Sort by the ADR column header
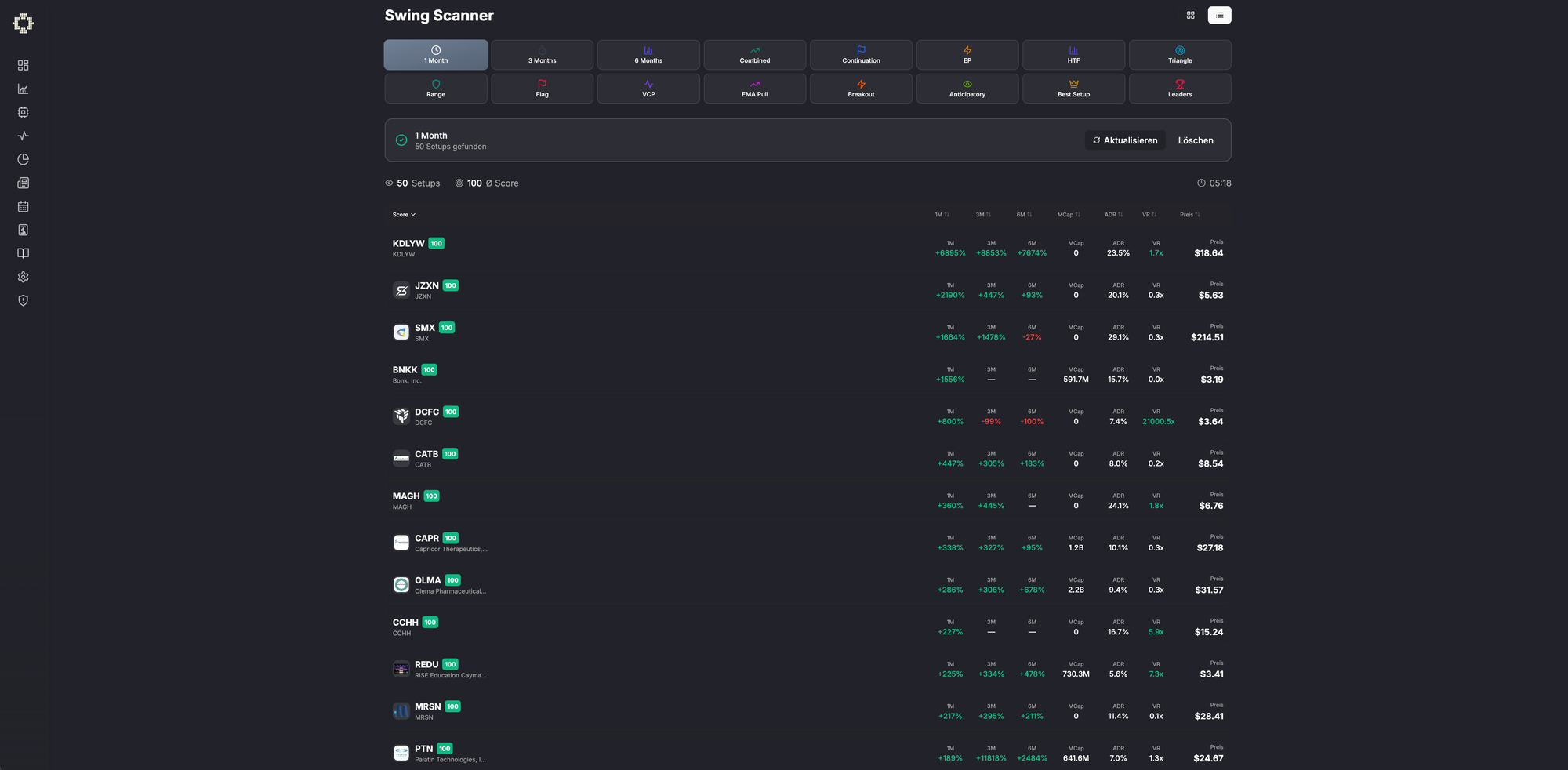This screenshot has width=1568, height=770. pyautogui.click(x=1113, y=215)
